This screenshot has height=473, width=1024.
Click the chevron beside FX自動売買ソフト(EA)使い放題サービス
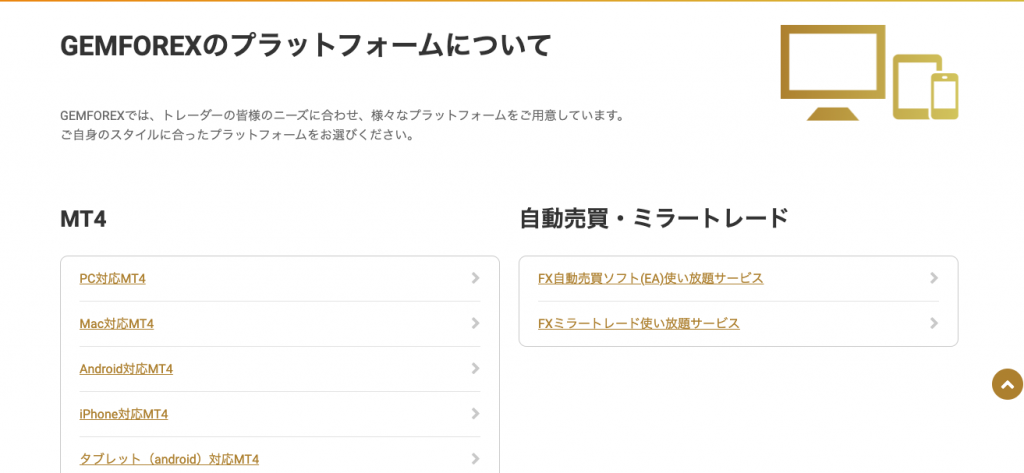click(933, 278)
